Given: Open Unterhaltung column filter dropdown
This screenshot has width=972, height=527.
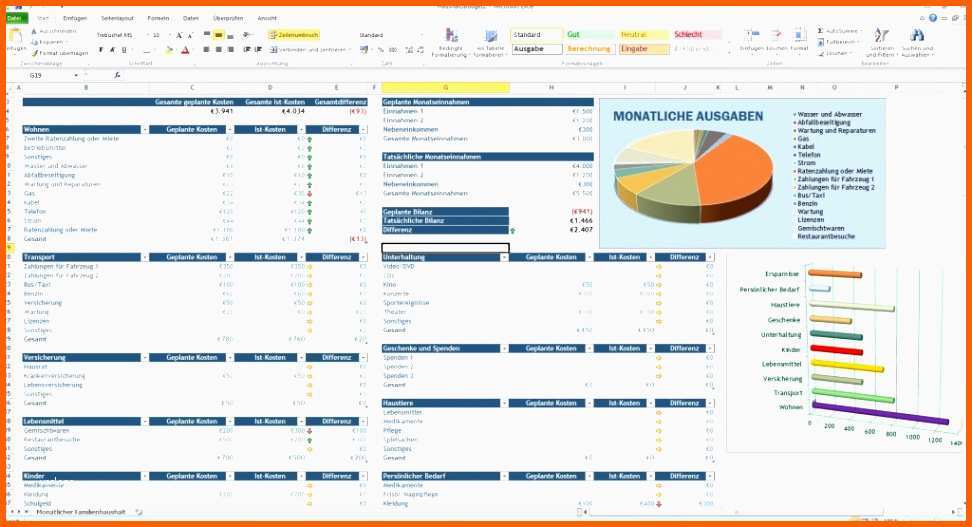Looking at the screenshot, I should pos(504,257).
